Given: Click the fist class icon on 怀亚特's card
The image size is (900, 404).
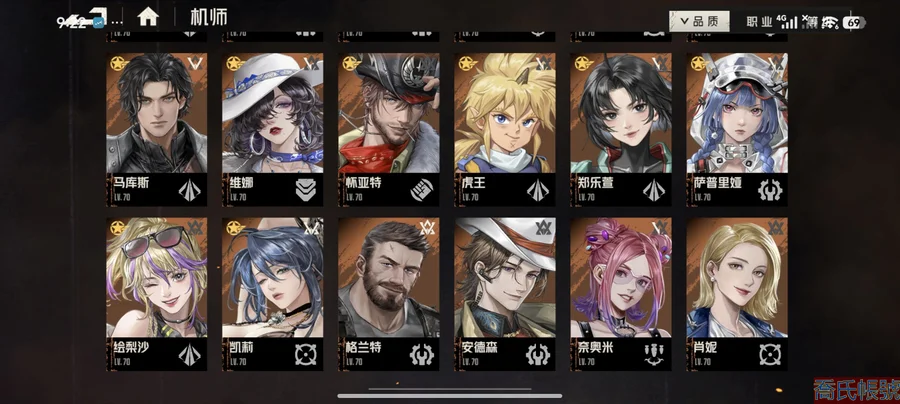Looking at the screenshot, I should coord(422,190).
